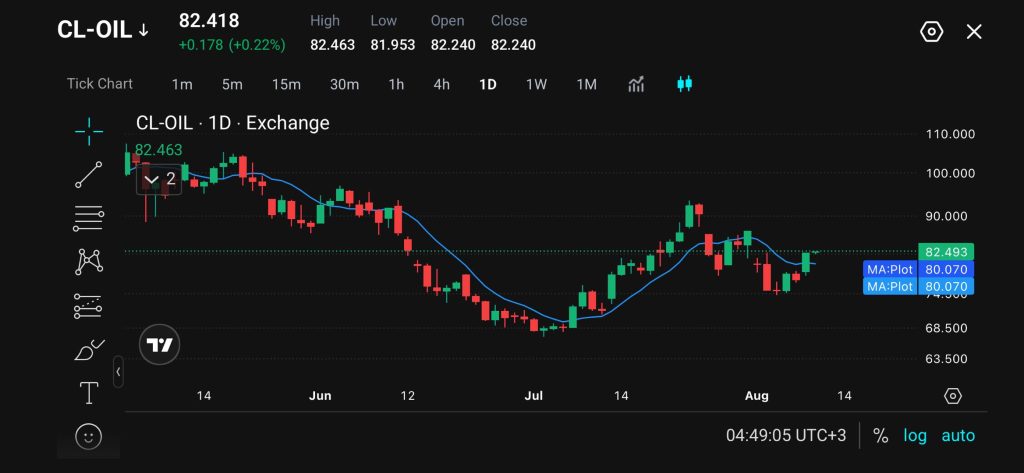
Task: Open the emoji icons tool
Action: click(x=89, y=436)
